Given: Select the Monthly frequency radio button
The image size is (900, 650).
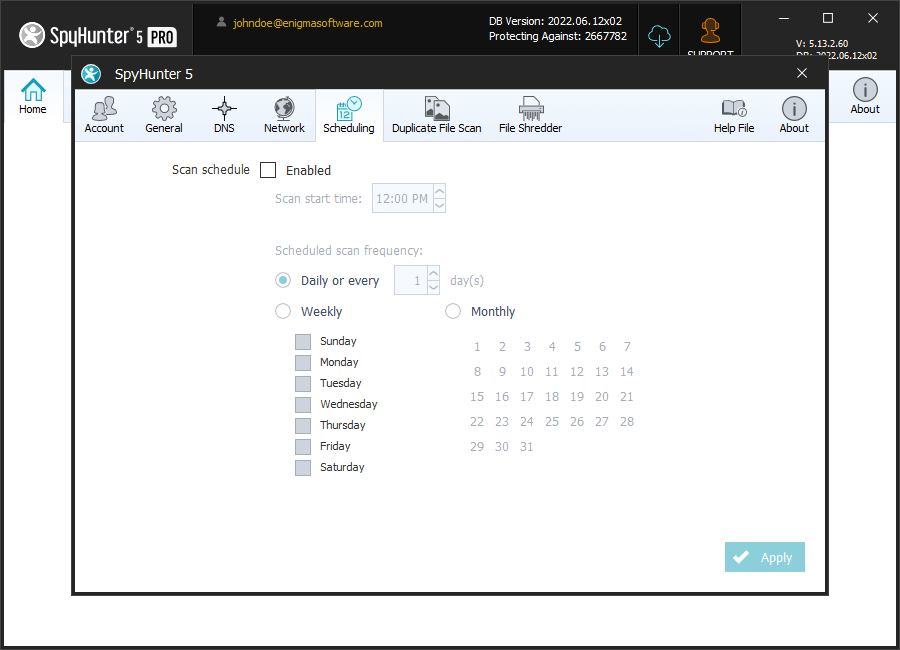Looking at the screenshot, I should [453, 312].
